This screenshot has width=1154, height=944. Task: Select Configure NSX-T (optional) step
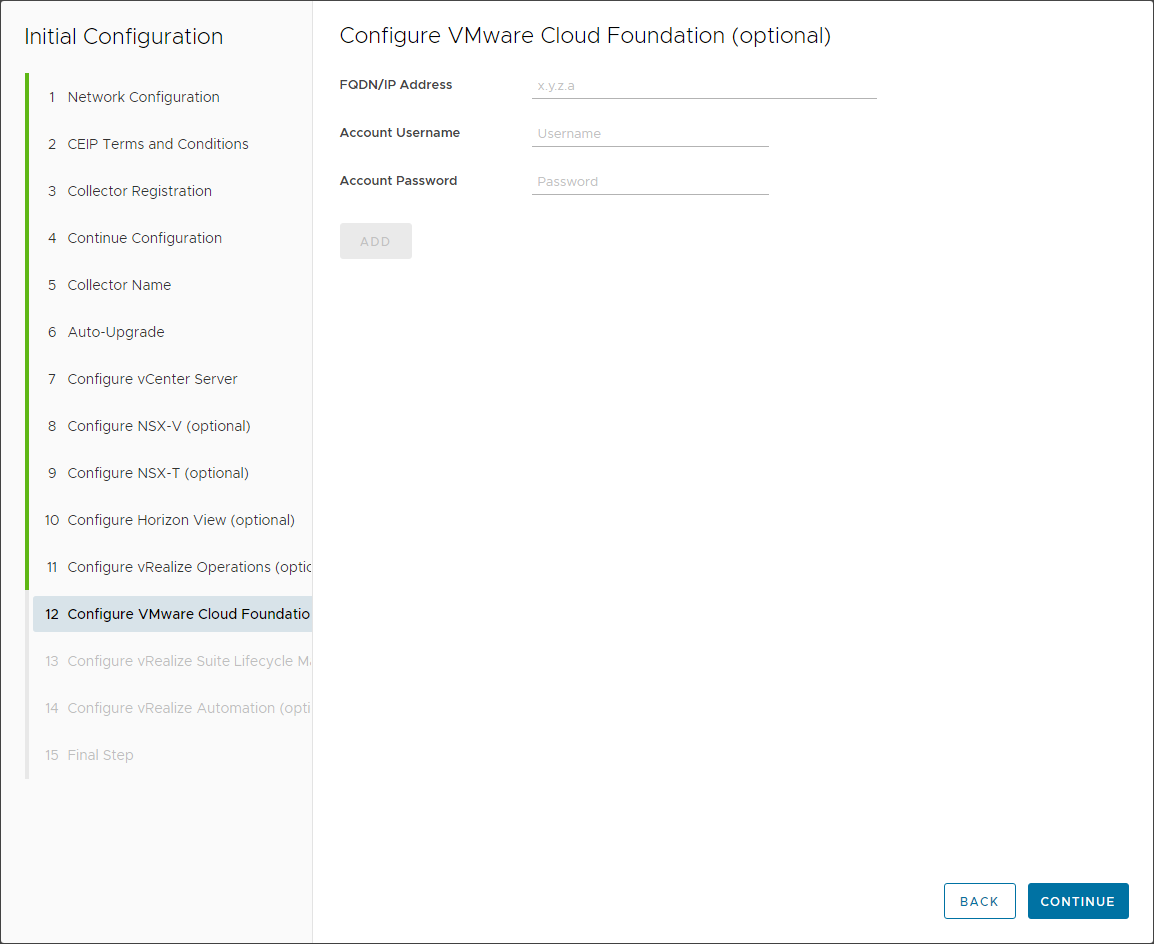[x=171, y=474]
